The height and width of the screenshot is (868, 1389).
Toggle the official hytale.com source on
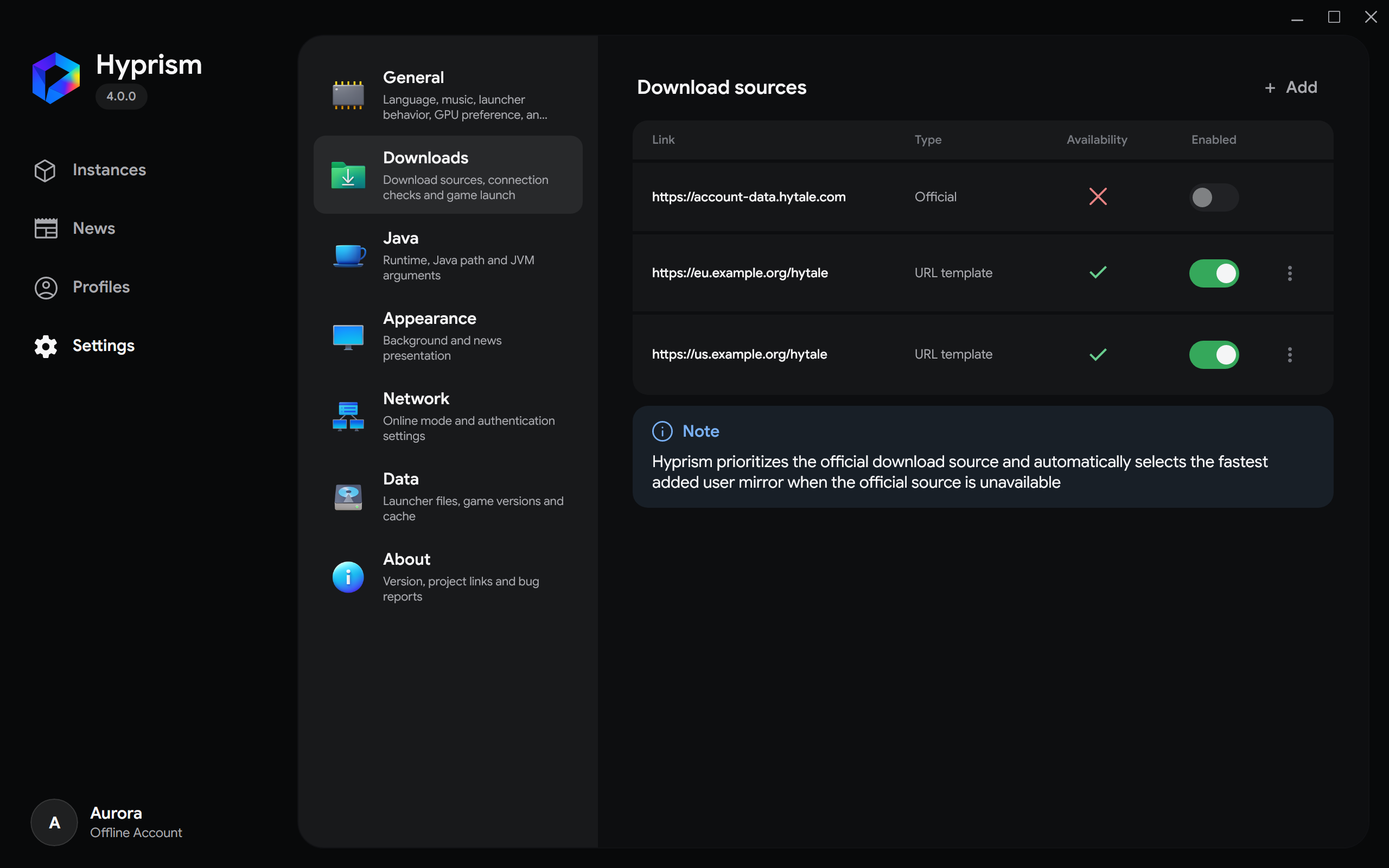click(x=1213, y=197)
